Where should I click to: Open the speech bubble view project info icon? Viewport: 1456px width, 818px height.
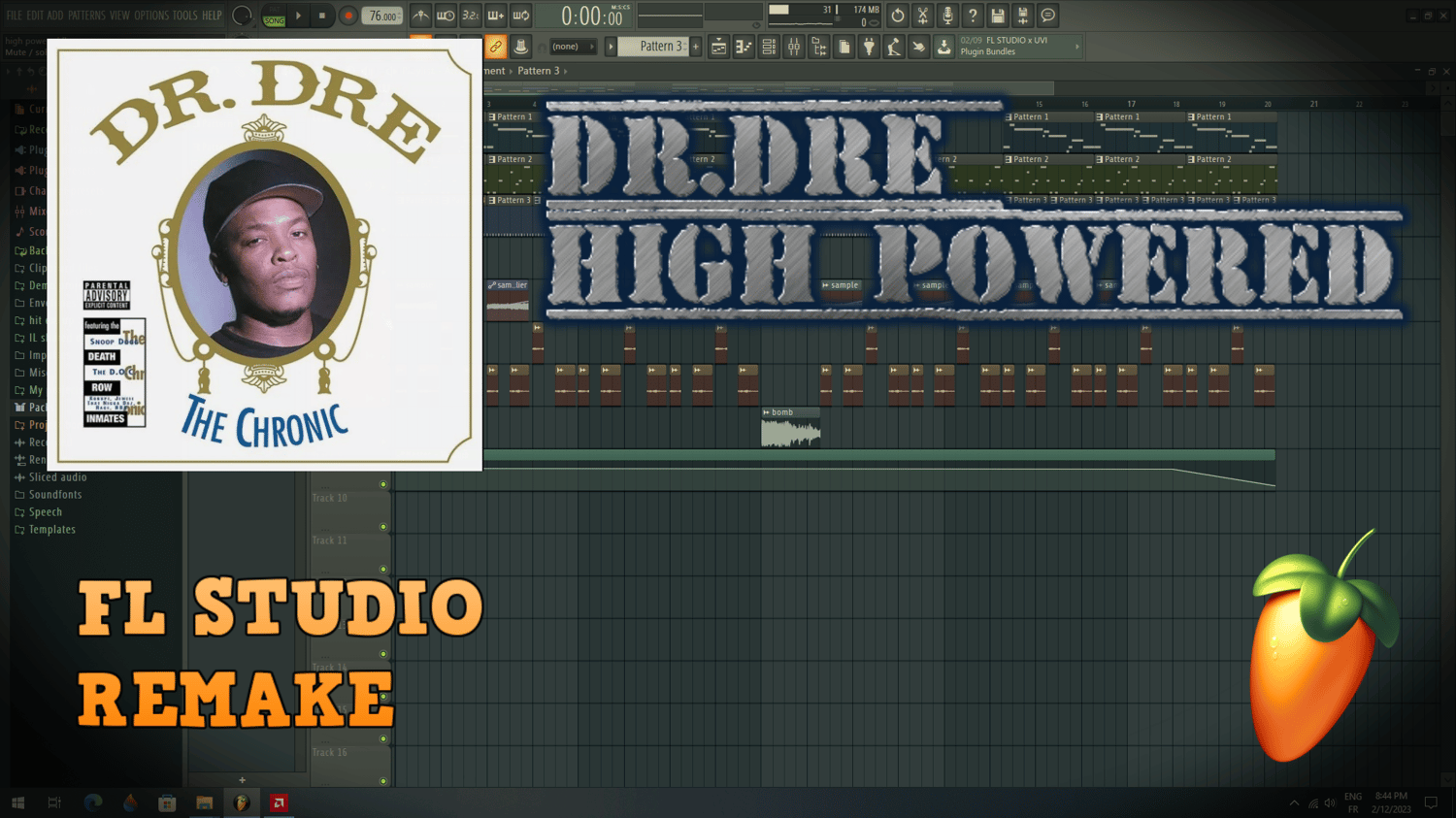1048,16
